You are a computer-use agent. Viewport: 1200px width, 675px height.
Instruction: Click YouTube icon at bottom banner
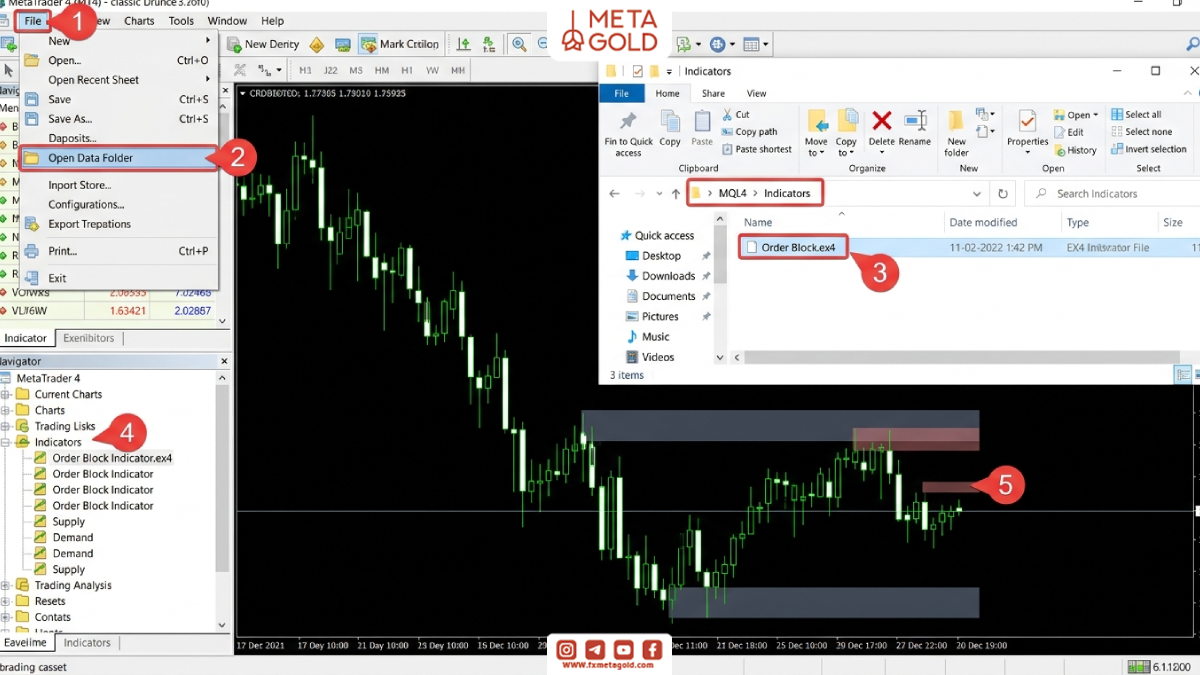[624, 649]
